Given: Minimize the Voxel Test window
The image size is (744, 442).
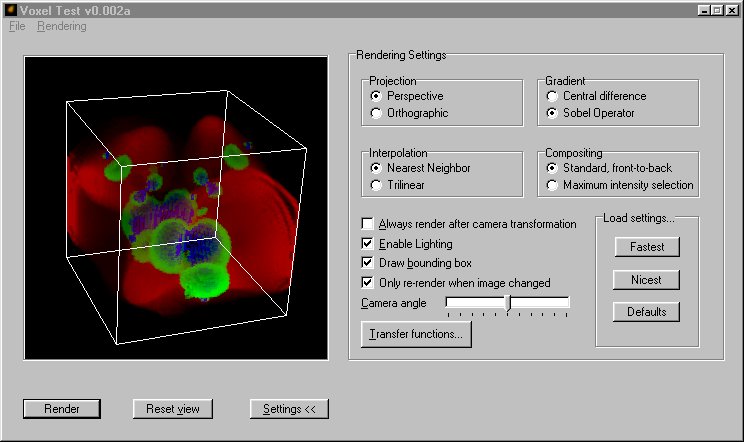Looking at the screenshot, I should coord(704,10).
